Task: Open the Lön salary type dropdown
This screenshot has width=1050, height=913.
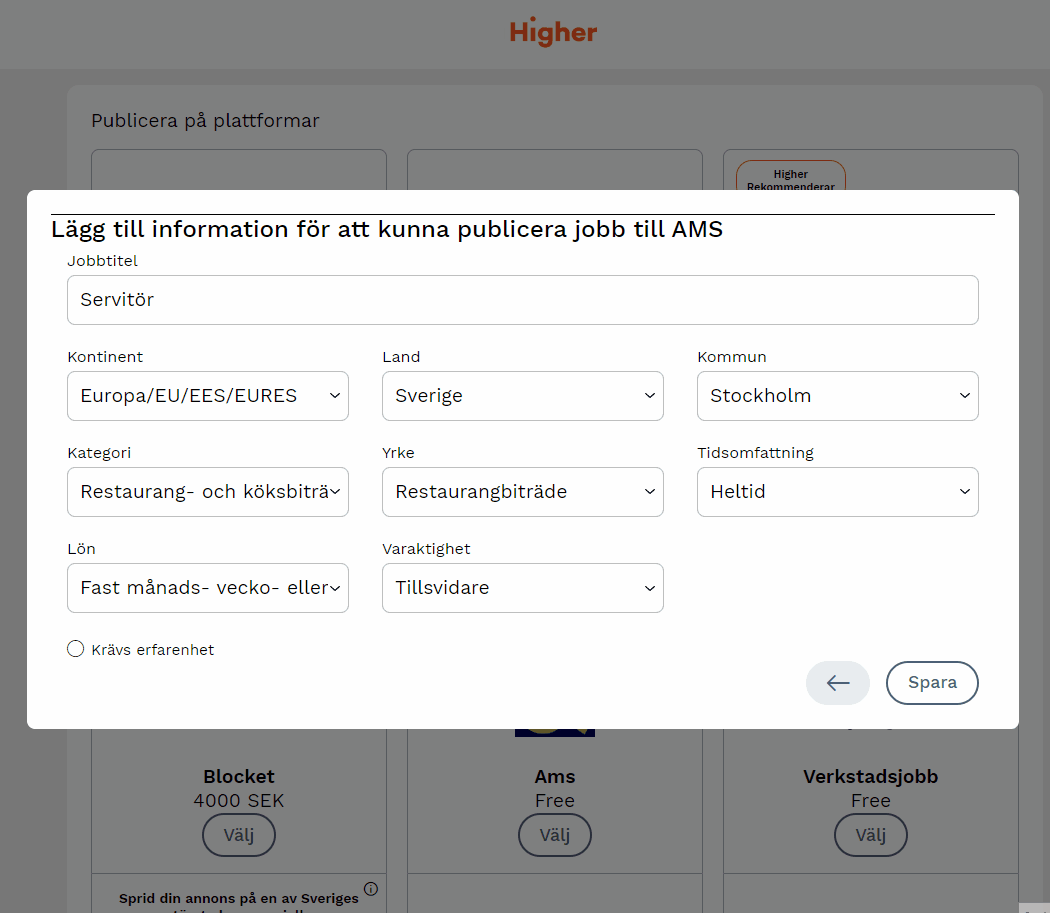Action: point(208,588)
